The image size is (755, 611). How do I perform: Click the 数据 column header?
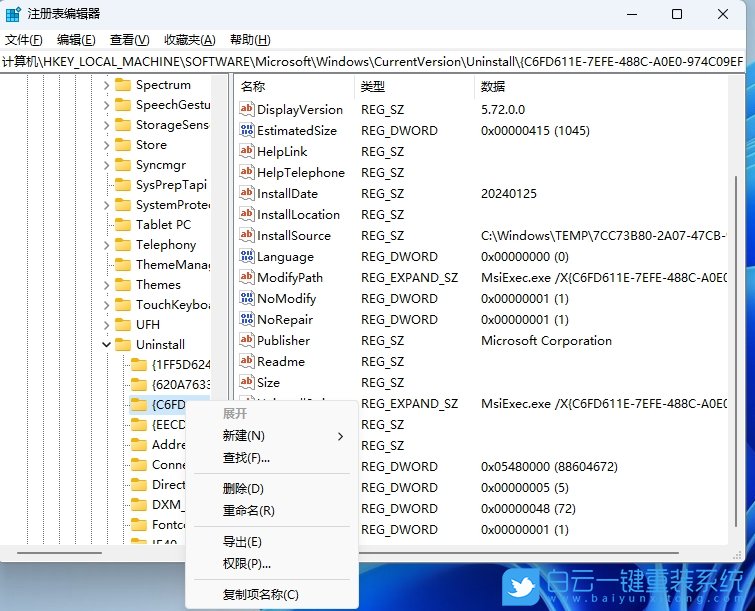tap(601, 86)
